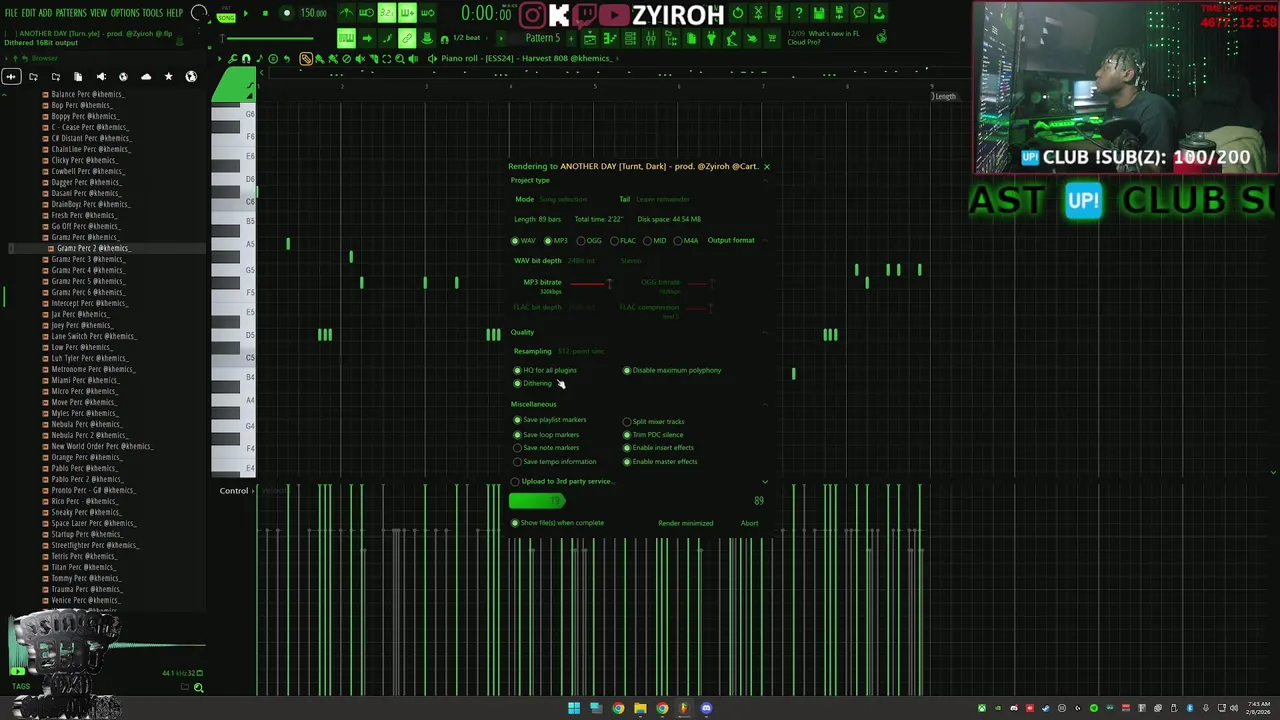Open the PATTERNS menu
The image size is (1280, 720).
(x=71, y=13)
